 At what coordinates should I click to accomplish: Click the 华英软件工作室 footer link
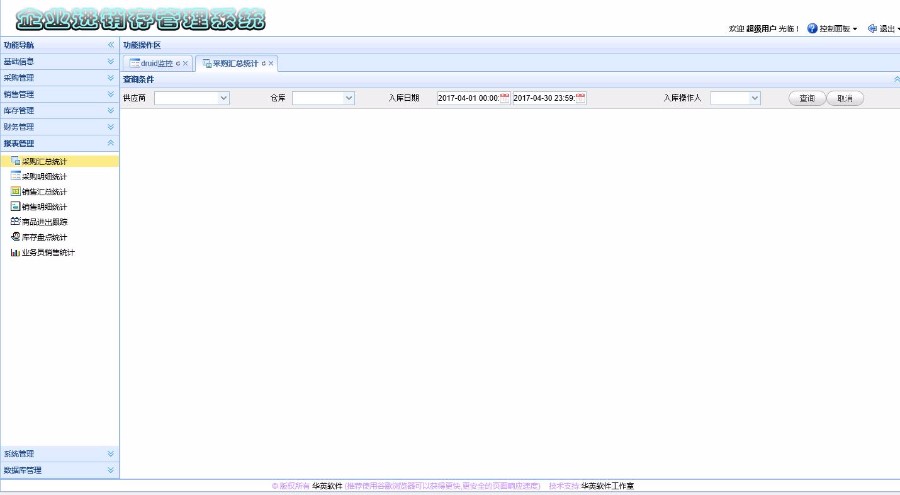point(607,486)
